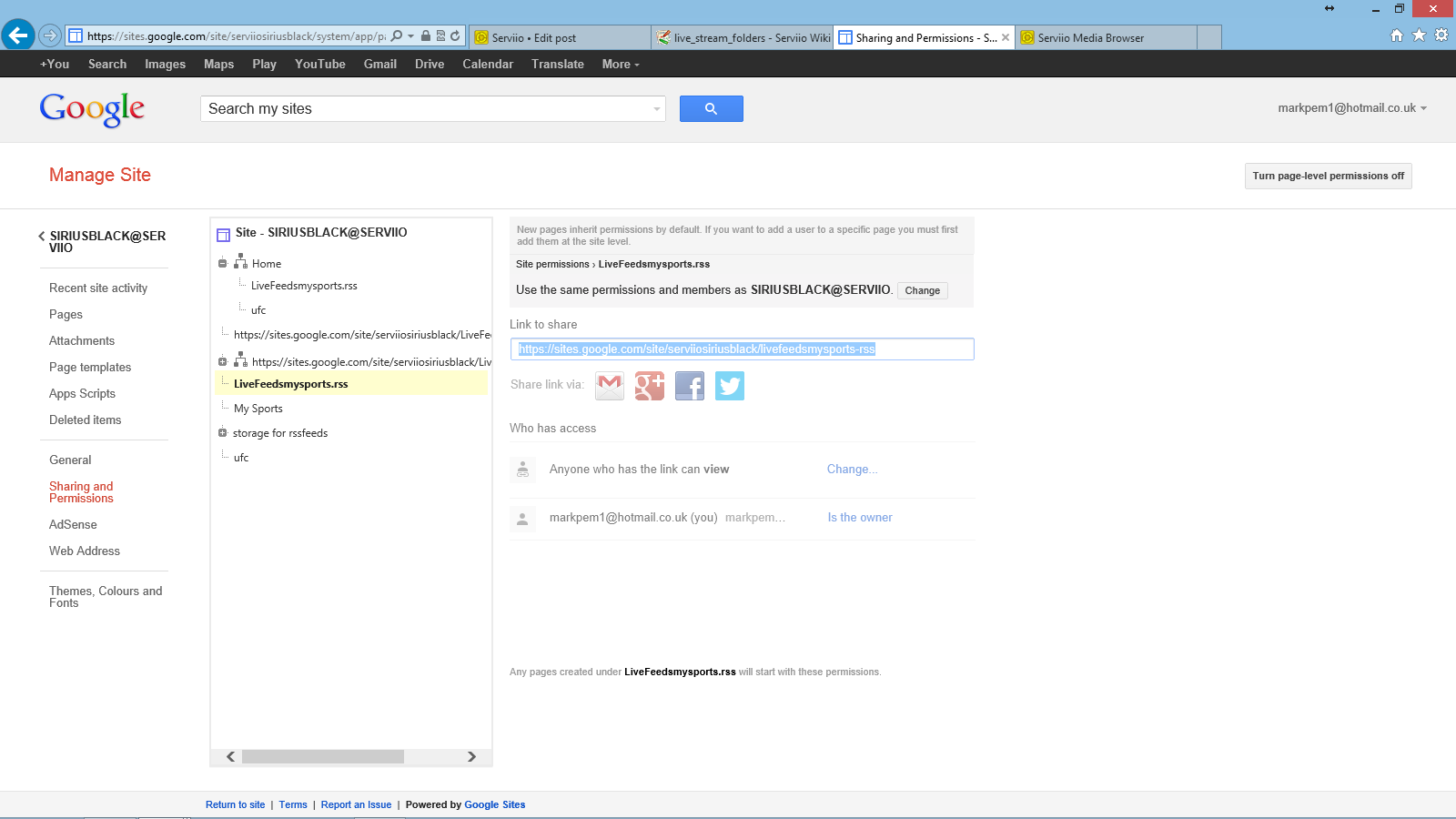Expand the sites.google.com sitemap tree node
1456x819 pixels.
tap(222, 361)
